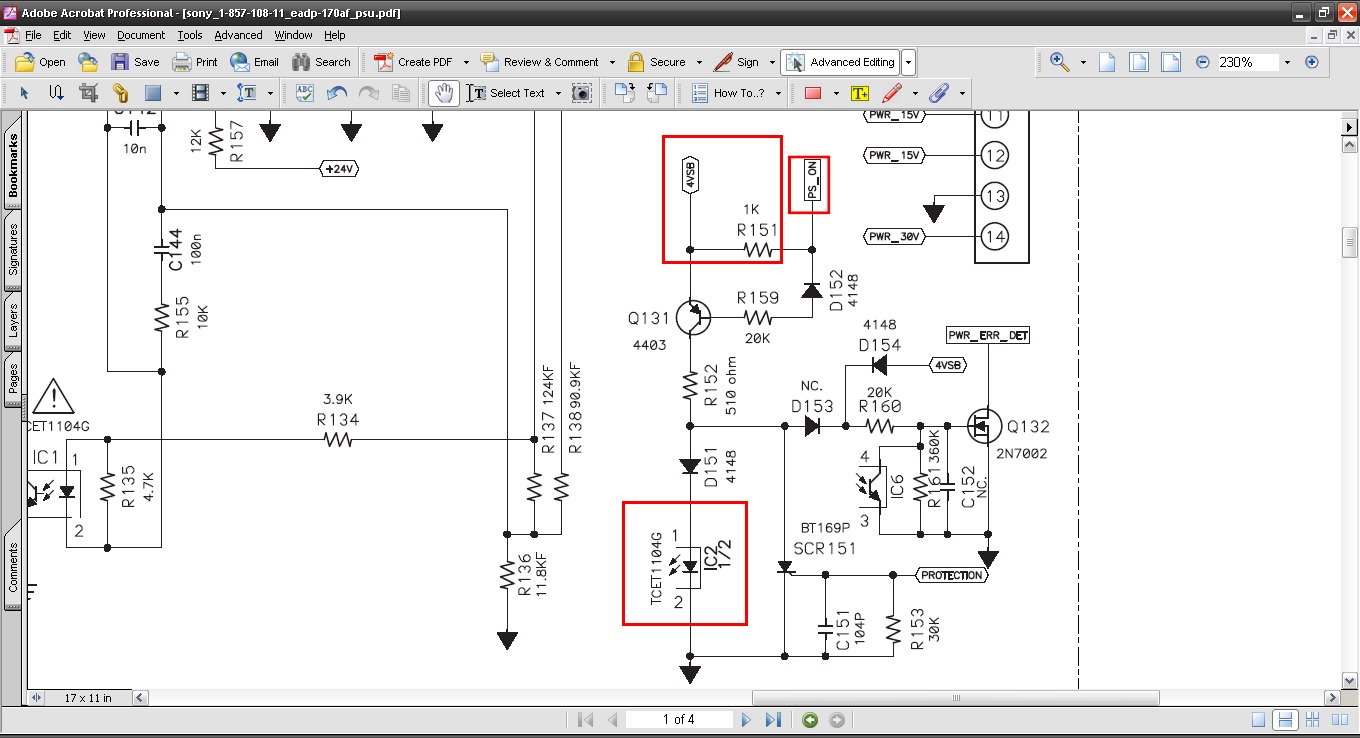Open the zoom percentage dropdown arrow
This screenshot has width=1360, height=738.
tap(1287, 62)
